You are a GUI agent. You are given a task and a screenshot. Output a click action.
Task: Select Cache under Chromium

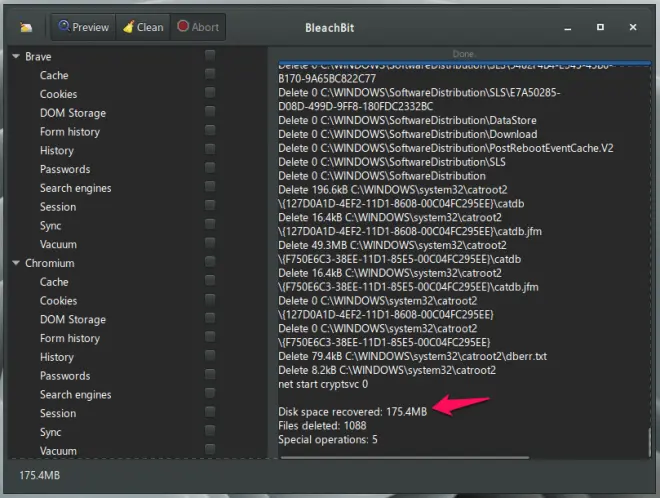54,282
